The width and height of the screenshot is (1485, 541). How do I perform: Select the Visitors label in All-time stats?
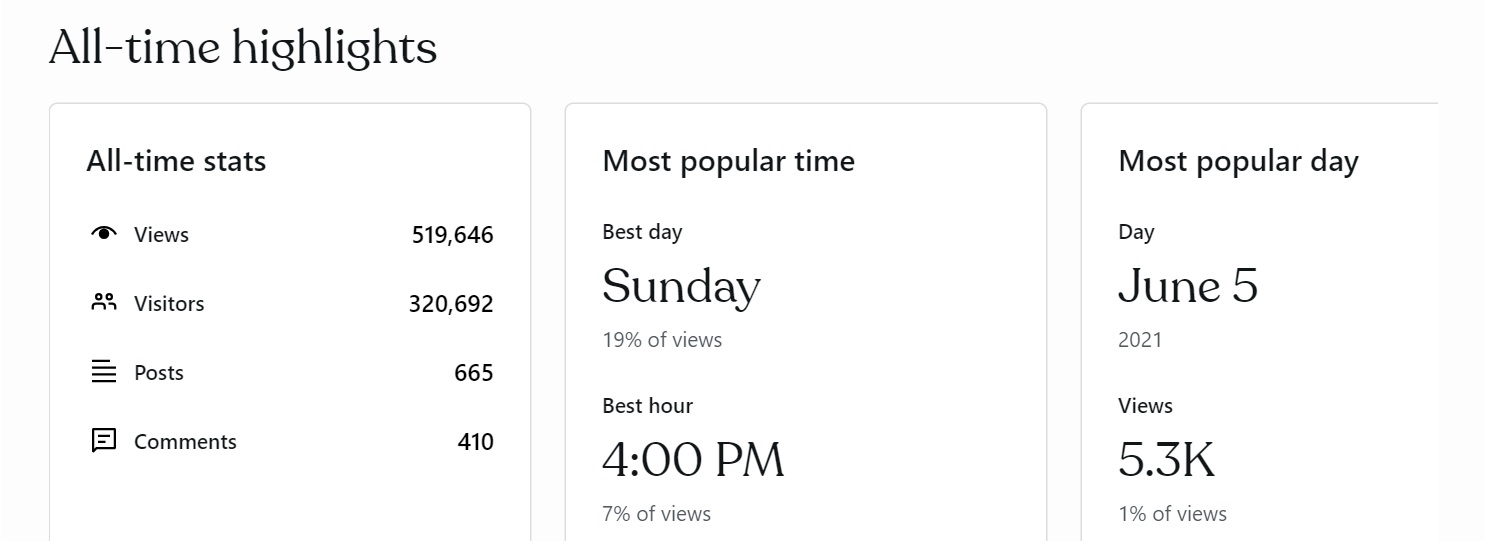pos(169,304)
